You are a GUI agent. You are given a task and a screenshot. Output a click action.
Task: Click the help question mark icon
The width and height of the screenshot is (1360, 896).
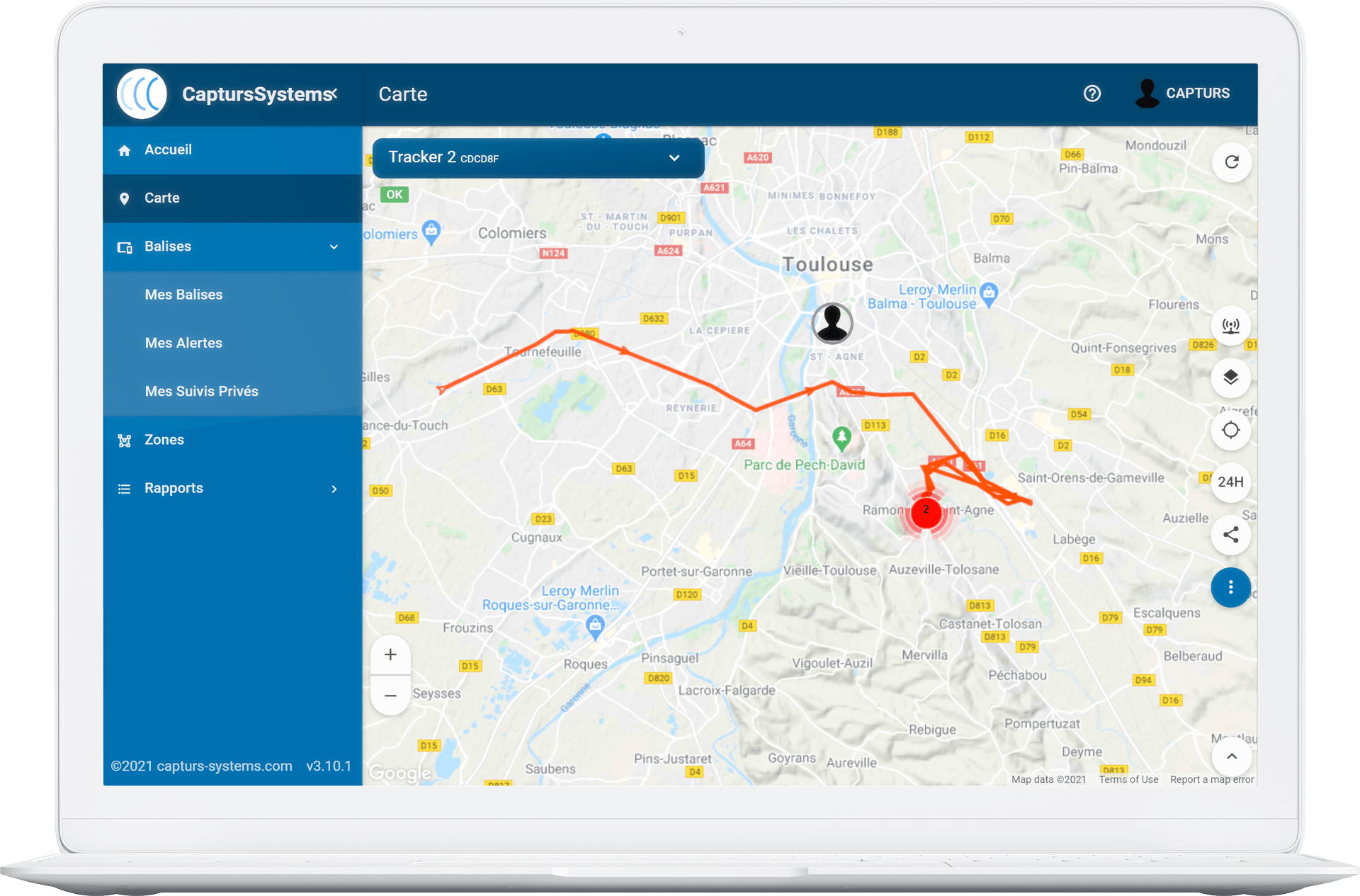point(1092,93)
